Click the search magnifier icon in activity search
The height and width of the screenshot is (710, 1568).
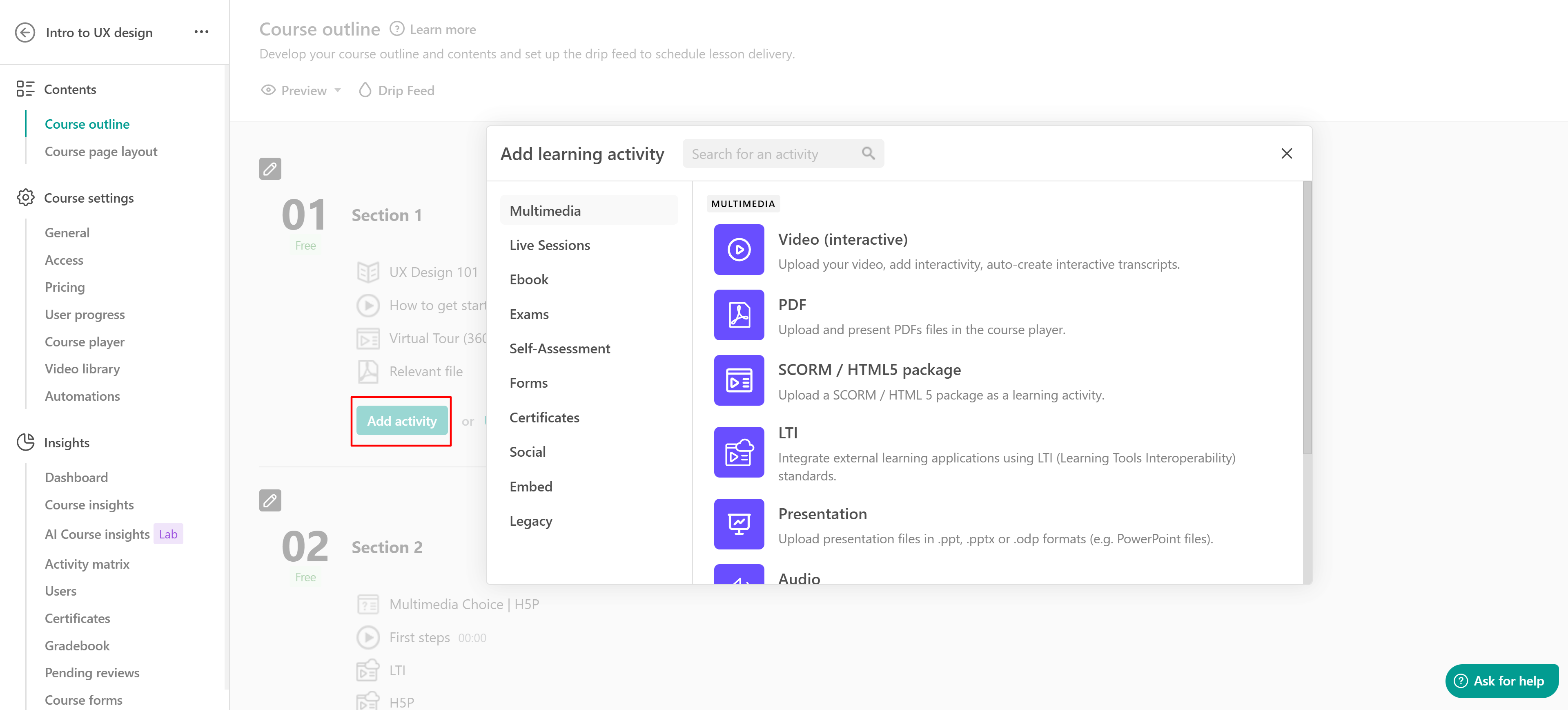coord(868,154)
